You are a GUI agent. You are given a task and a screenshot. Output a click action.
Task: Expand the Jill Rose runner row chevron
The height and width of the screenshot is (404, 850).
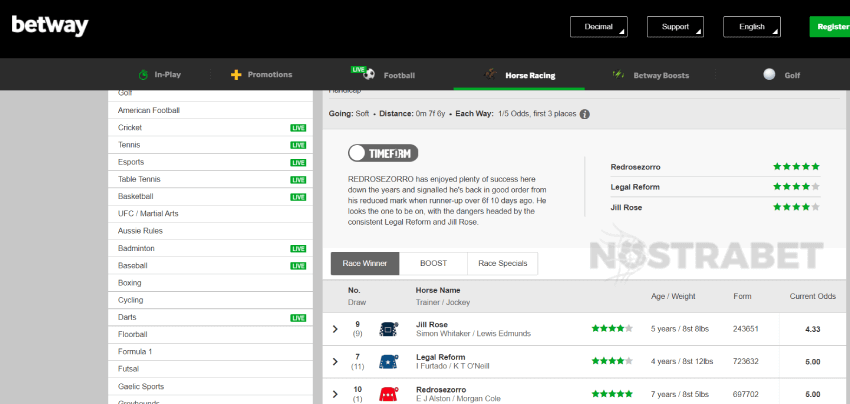point(335,329)
